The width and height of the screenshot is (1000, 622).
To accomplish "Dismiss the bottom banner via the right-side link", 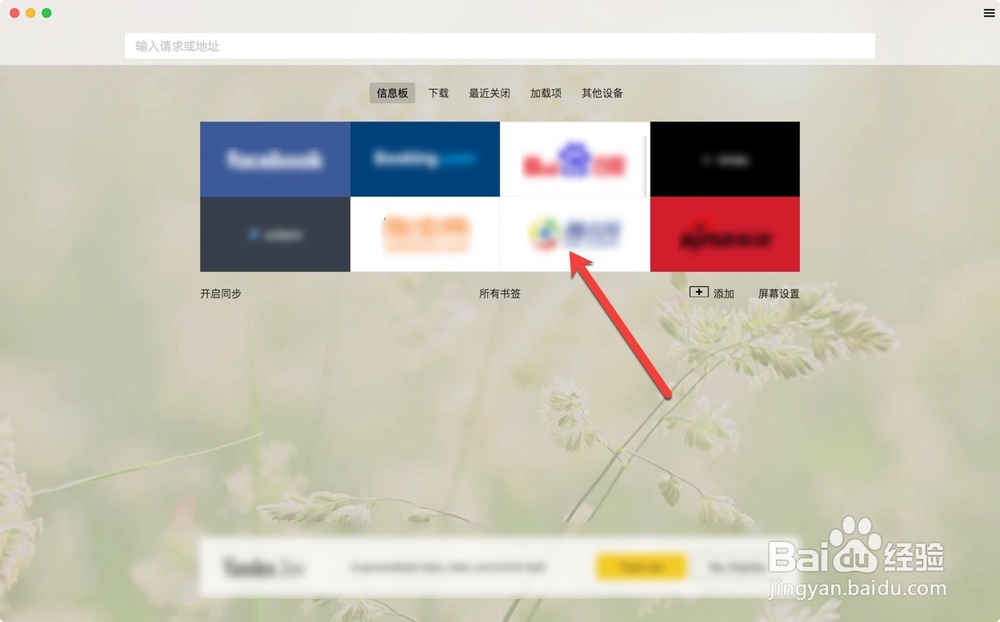I will pos(735,567).
